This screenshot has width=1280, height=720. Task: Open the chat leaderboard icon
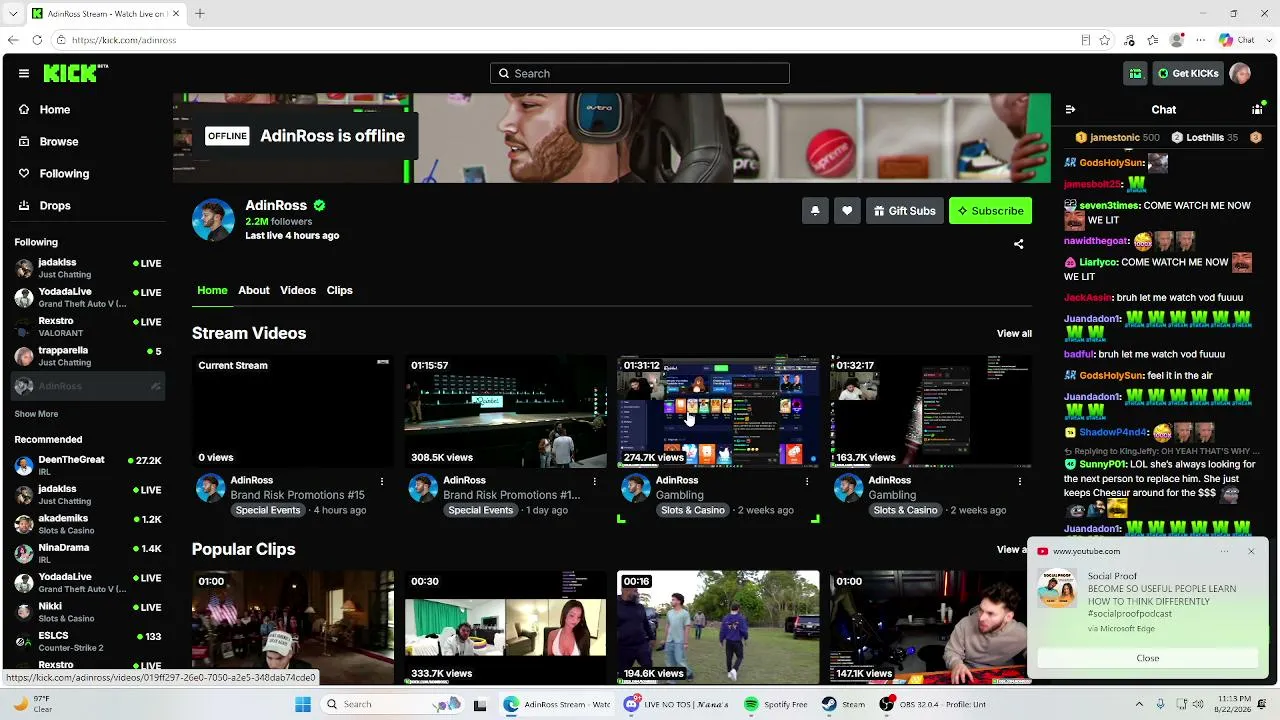click(1257, 110)
